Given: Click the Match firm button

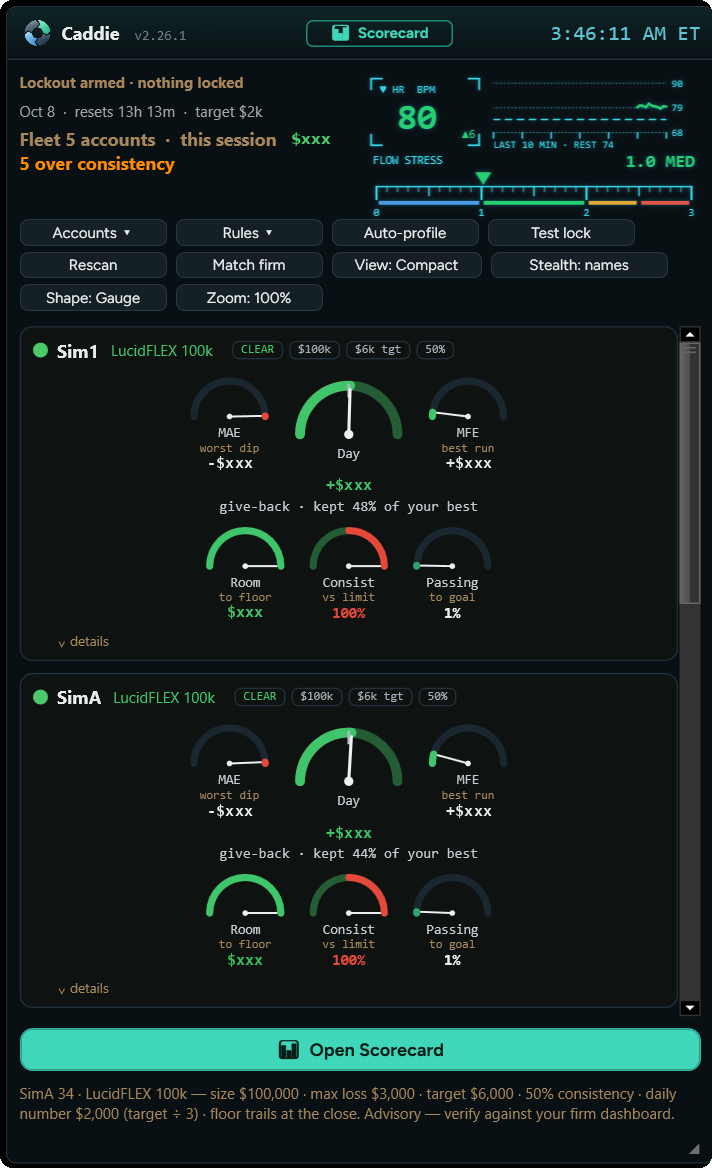Looking at the screenshot, I should [249, 264].
